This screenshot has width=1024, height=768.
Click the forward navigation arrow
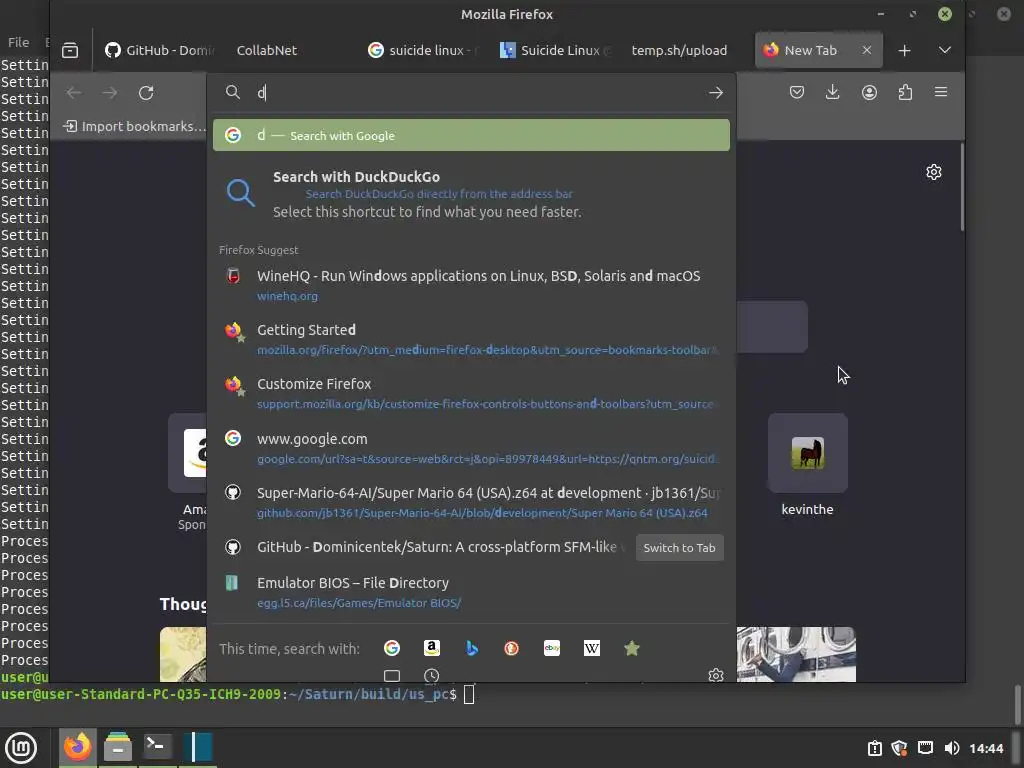point(110,93)
